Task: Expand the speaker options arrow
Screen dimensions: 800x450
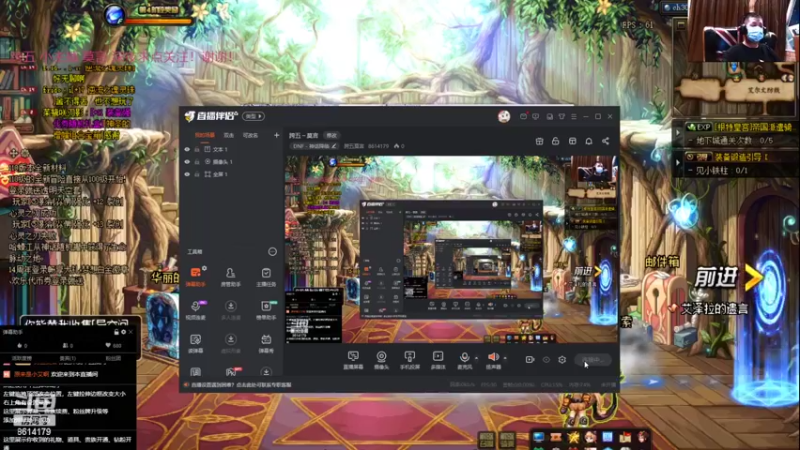Action: point(505,358)
